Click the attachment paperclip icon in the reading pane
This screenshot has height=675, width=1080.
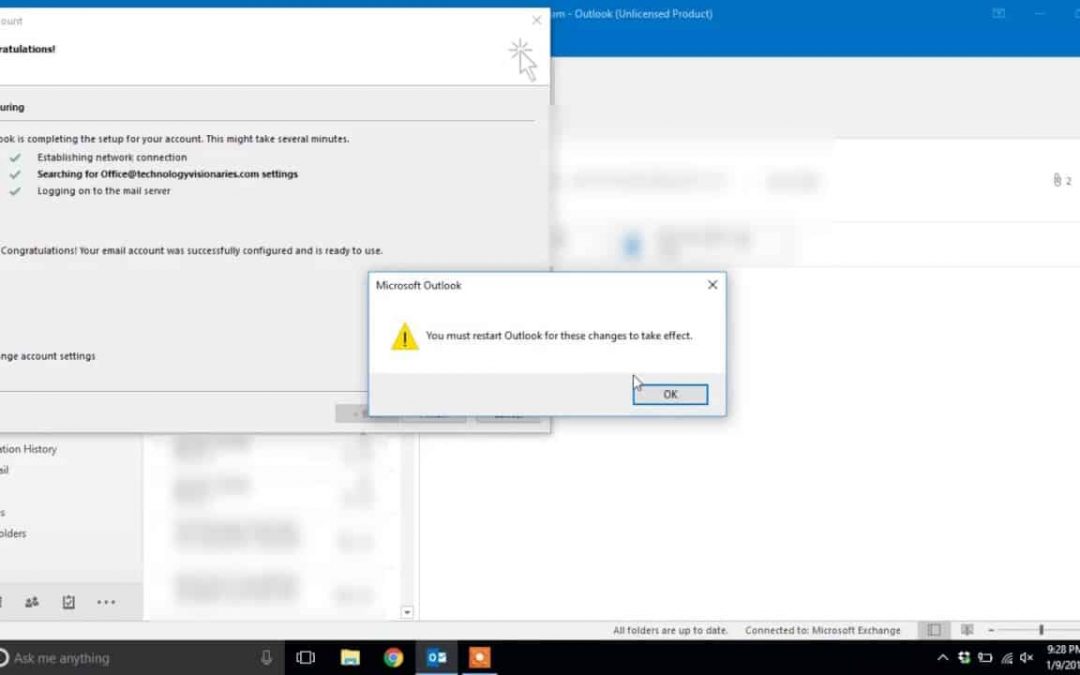(x=1057, y=180)
